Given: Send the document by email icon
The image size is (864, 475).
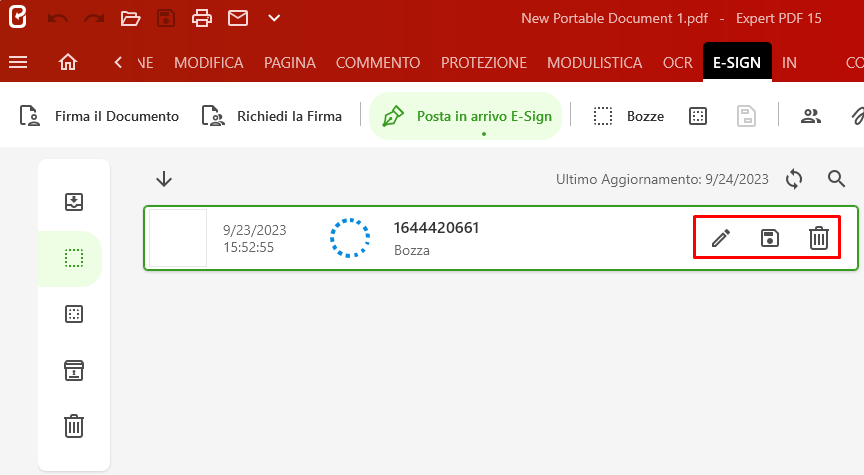Looking at the screenshot, I should (x=238, y=18).
